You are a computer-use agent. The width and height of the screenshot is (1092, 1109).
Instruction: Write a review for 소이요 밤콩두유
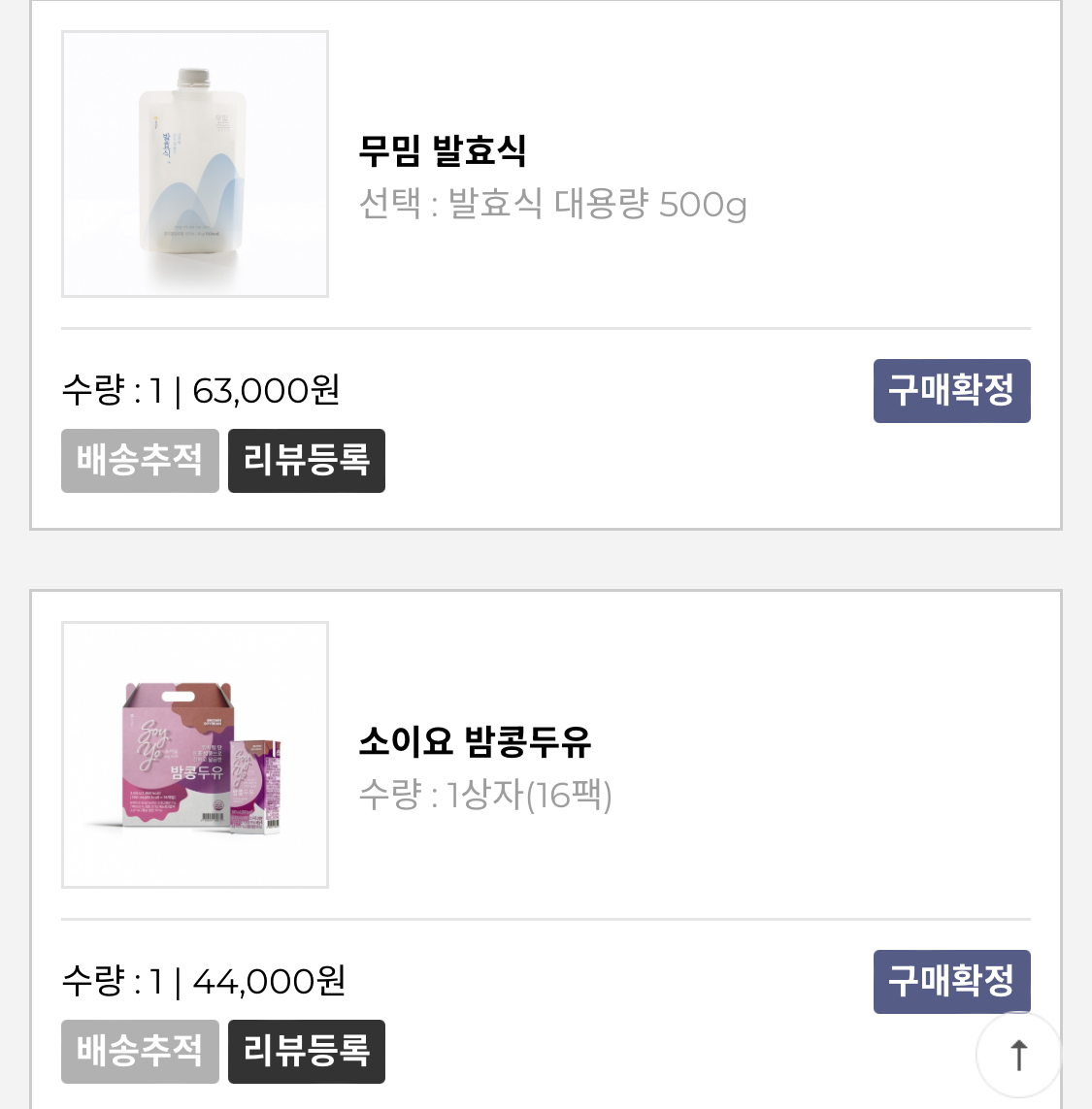[307, 1052]
